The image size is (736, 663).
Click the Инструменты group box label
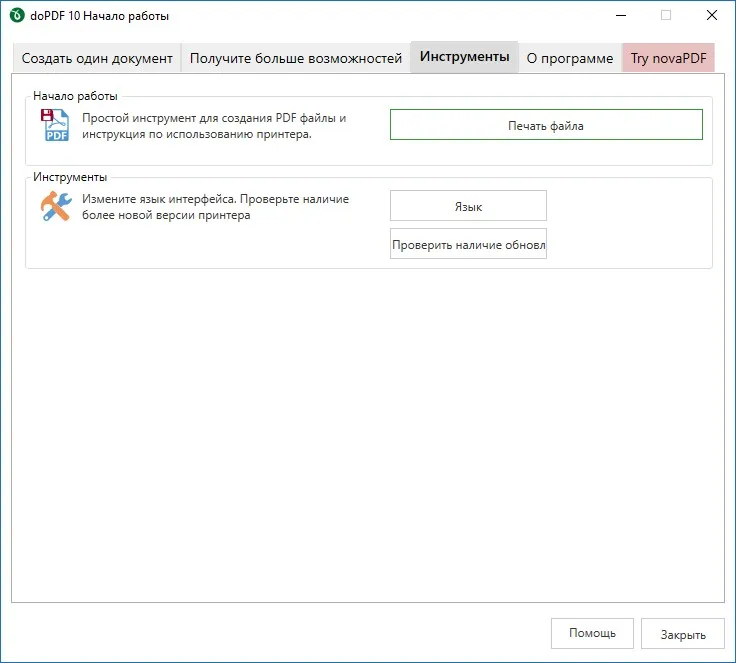[70, 177]
